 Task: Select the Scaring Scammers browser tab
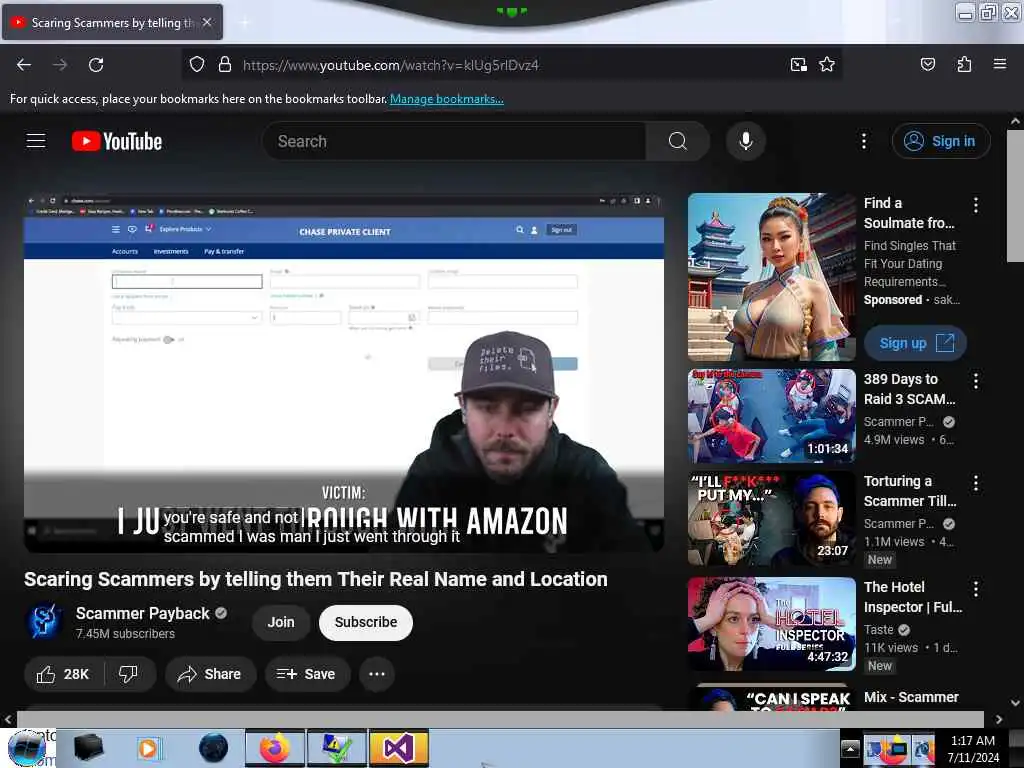click(x=112, y=22)
